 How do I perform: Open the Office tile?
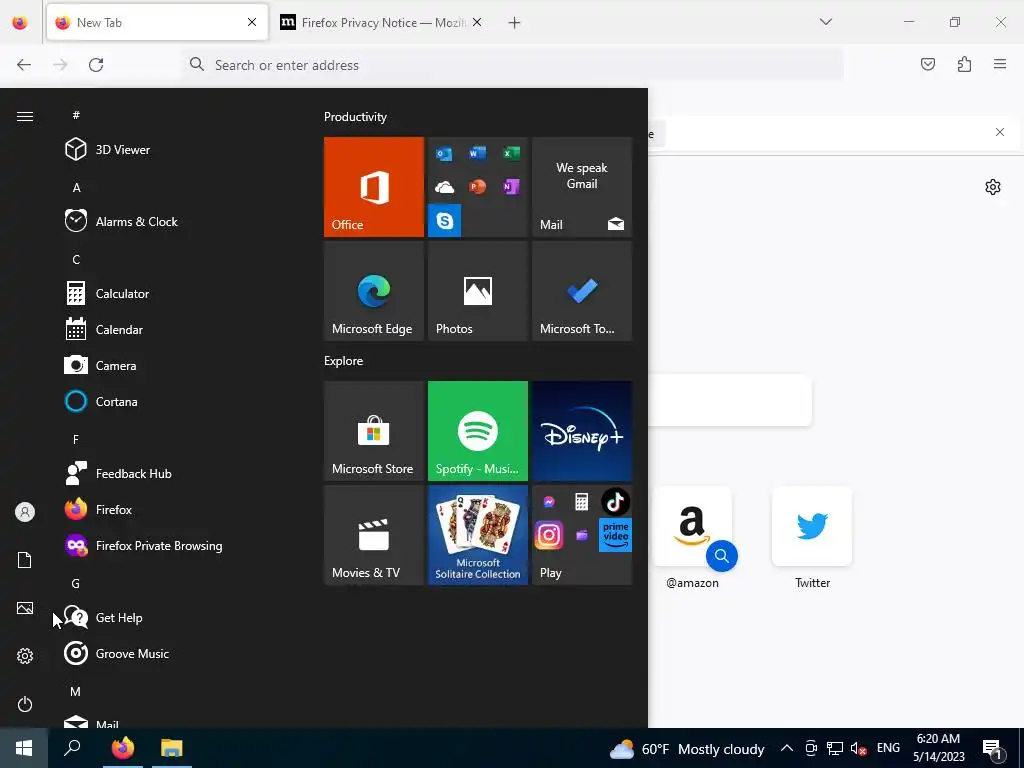tap(374, 187)
